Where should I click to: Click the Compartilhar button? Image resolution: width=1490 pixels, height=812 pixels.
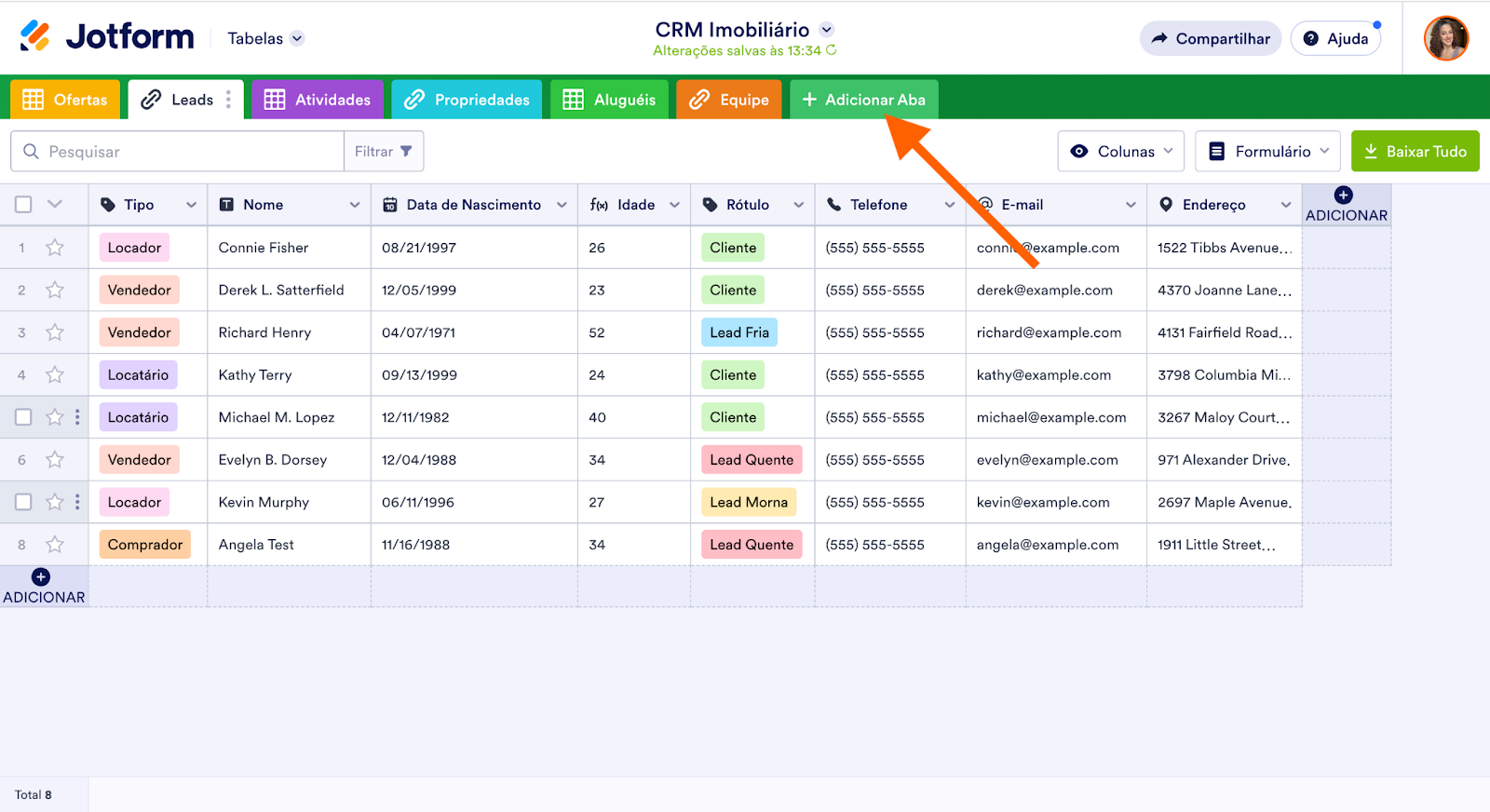[1211, 38]
